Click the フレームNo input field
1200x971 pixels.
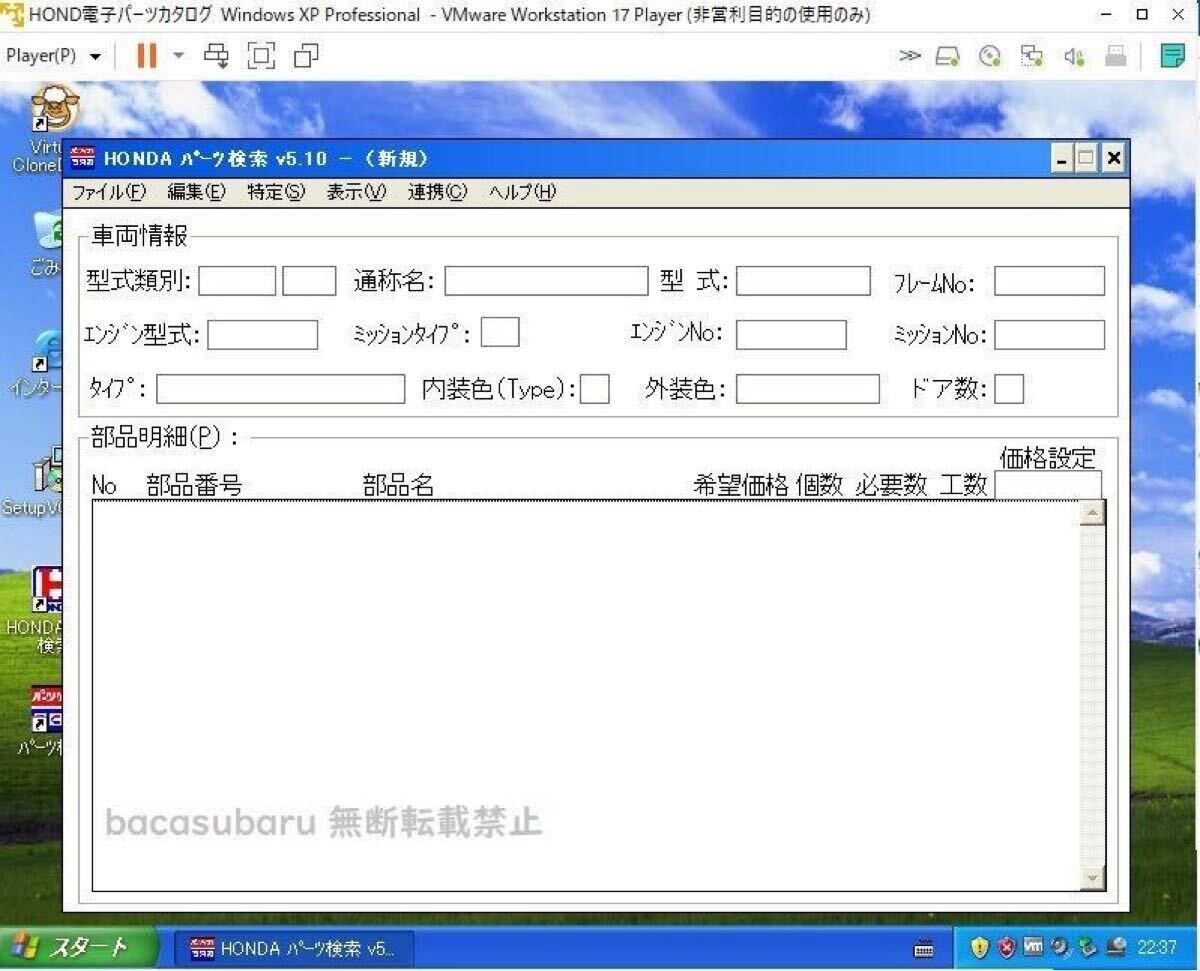(1049, 281)
